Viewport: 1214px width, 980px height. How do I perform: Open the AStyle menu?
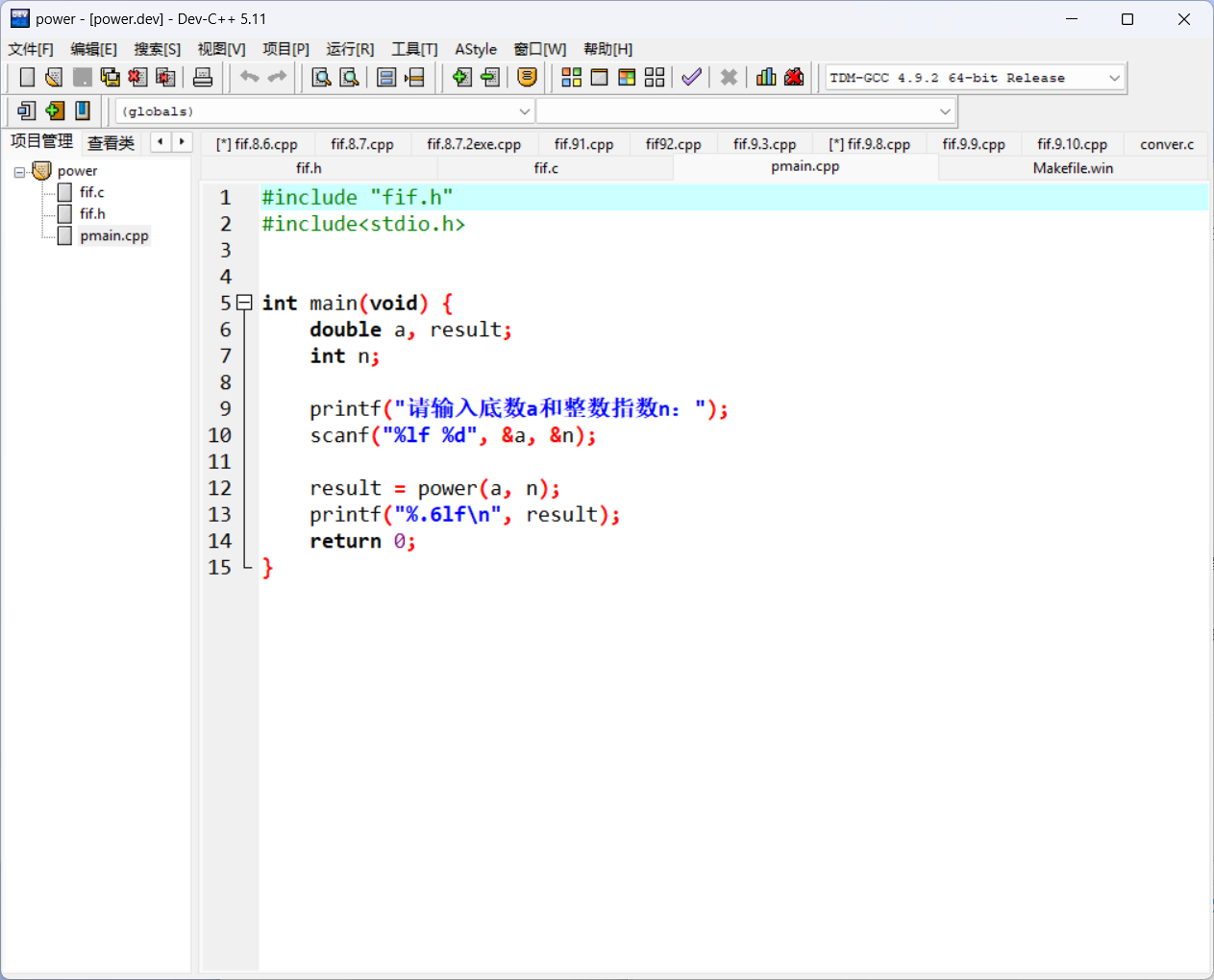(x=476, y=49)
